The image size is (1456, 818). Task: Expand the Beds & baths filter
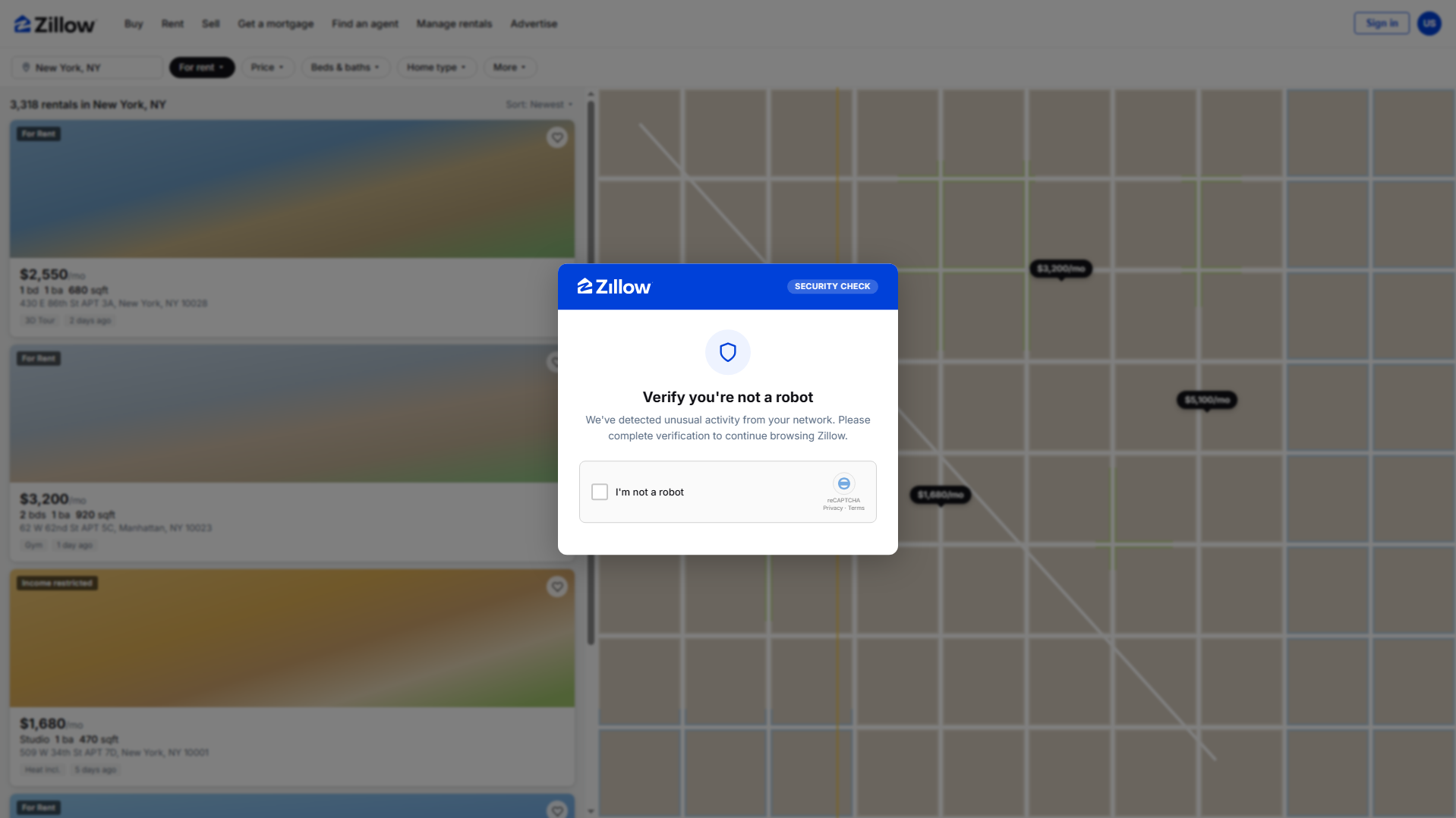click(x=345, y=68)
